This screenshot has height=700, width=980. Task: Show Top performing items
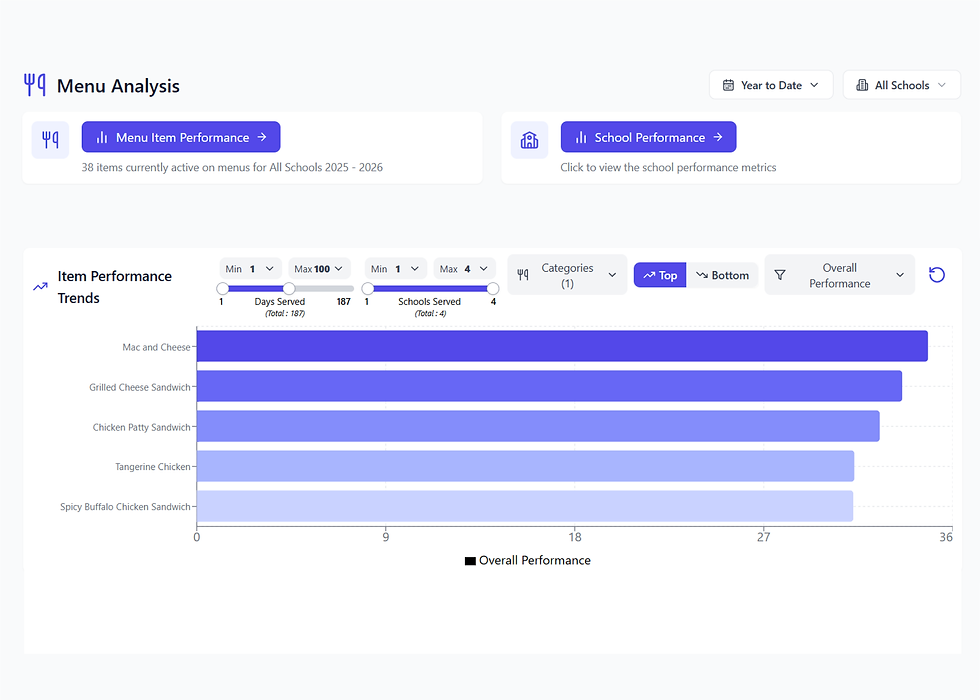point(660,275)
